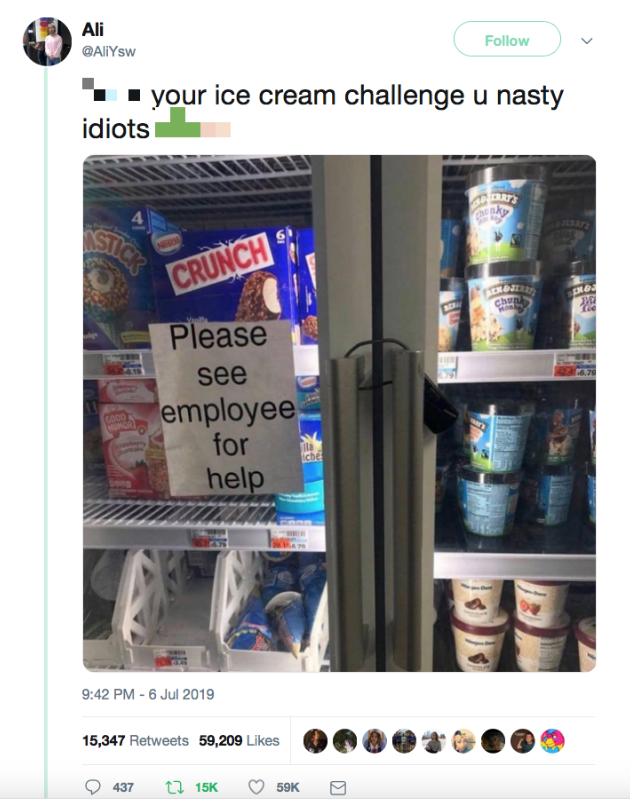The height and width of the screenshot is (799, 630).
Task: Click the 437 reply count
Action: (123, 787)
